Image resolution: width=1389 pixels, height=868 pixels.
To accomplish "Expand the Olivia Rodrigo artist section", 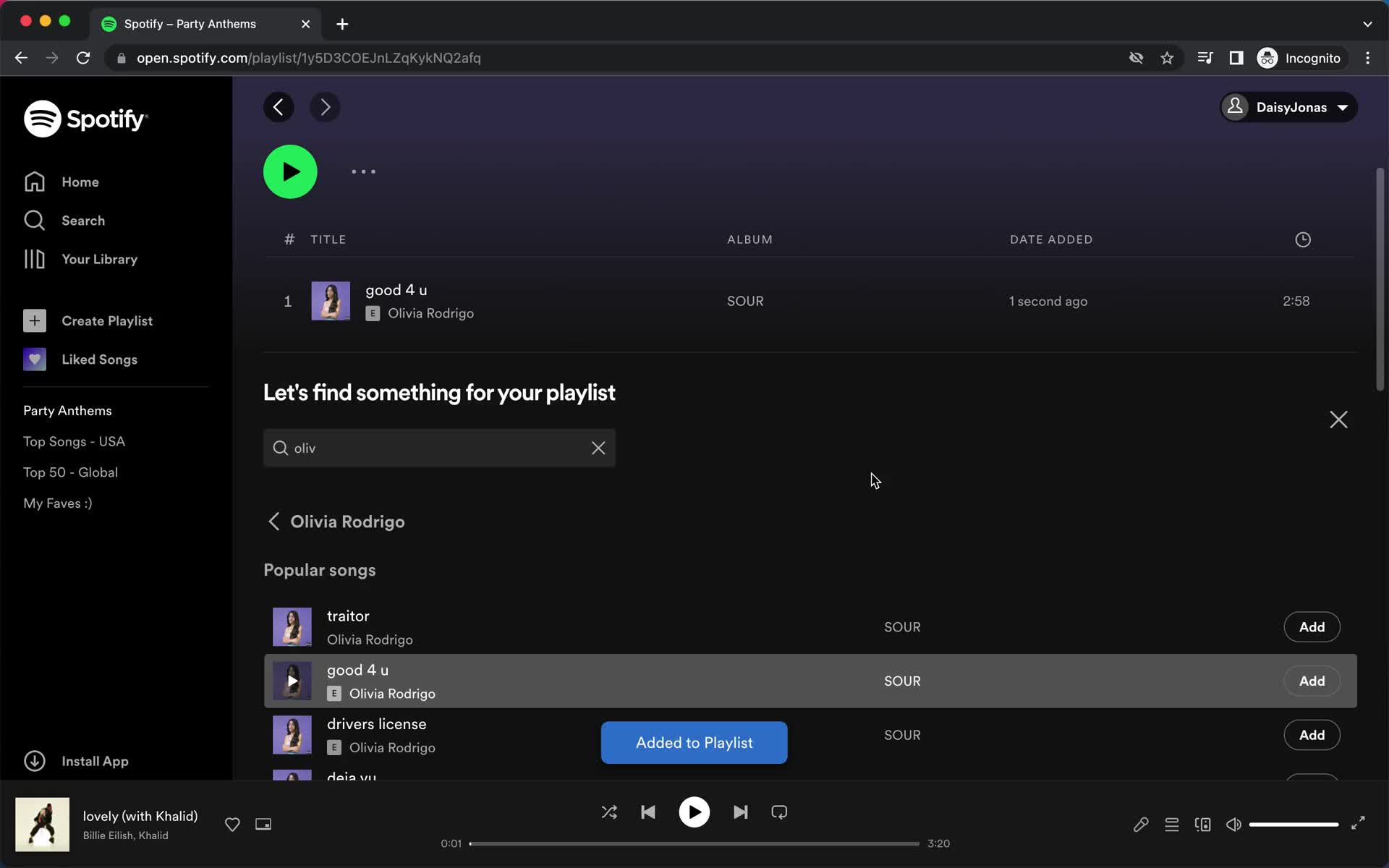I will (x=347, y=521).
